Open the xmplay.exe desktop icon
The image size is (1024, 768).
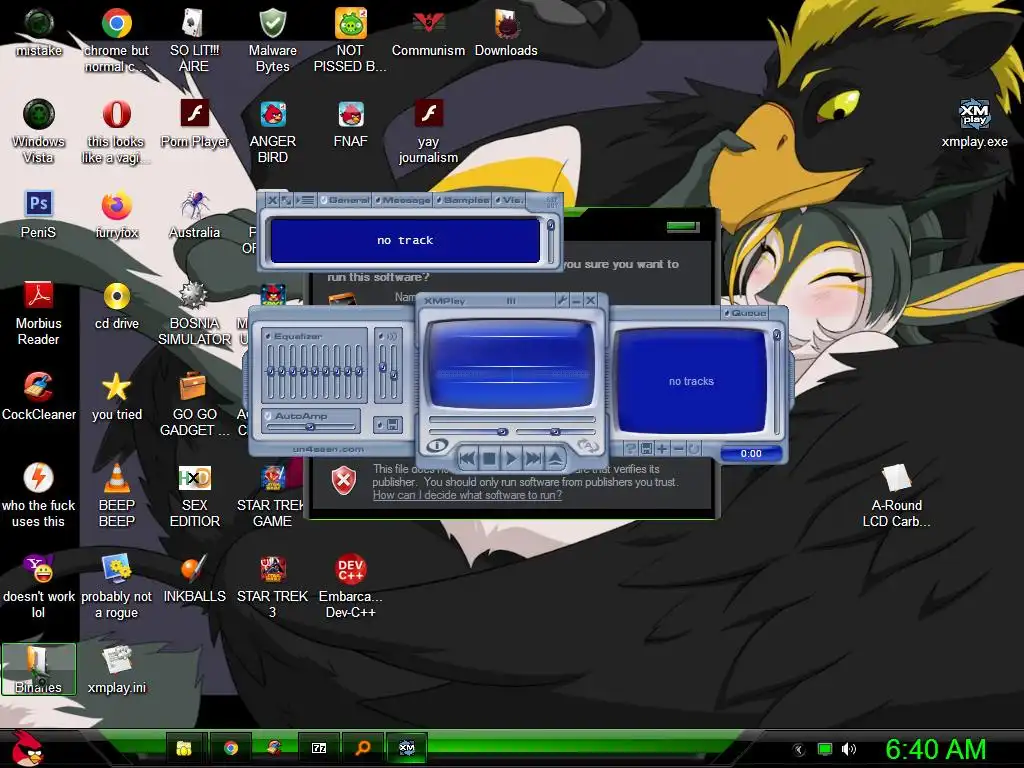pos(974,123)
